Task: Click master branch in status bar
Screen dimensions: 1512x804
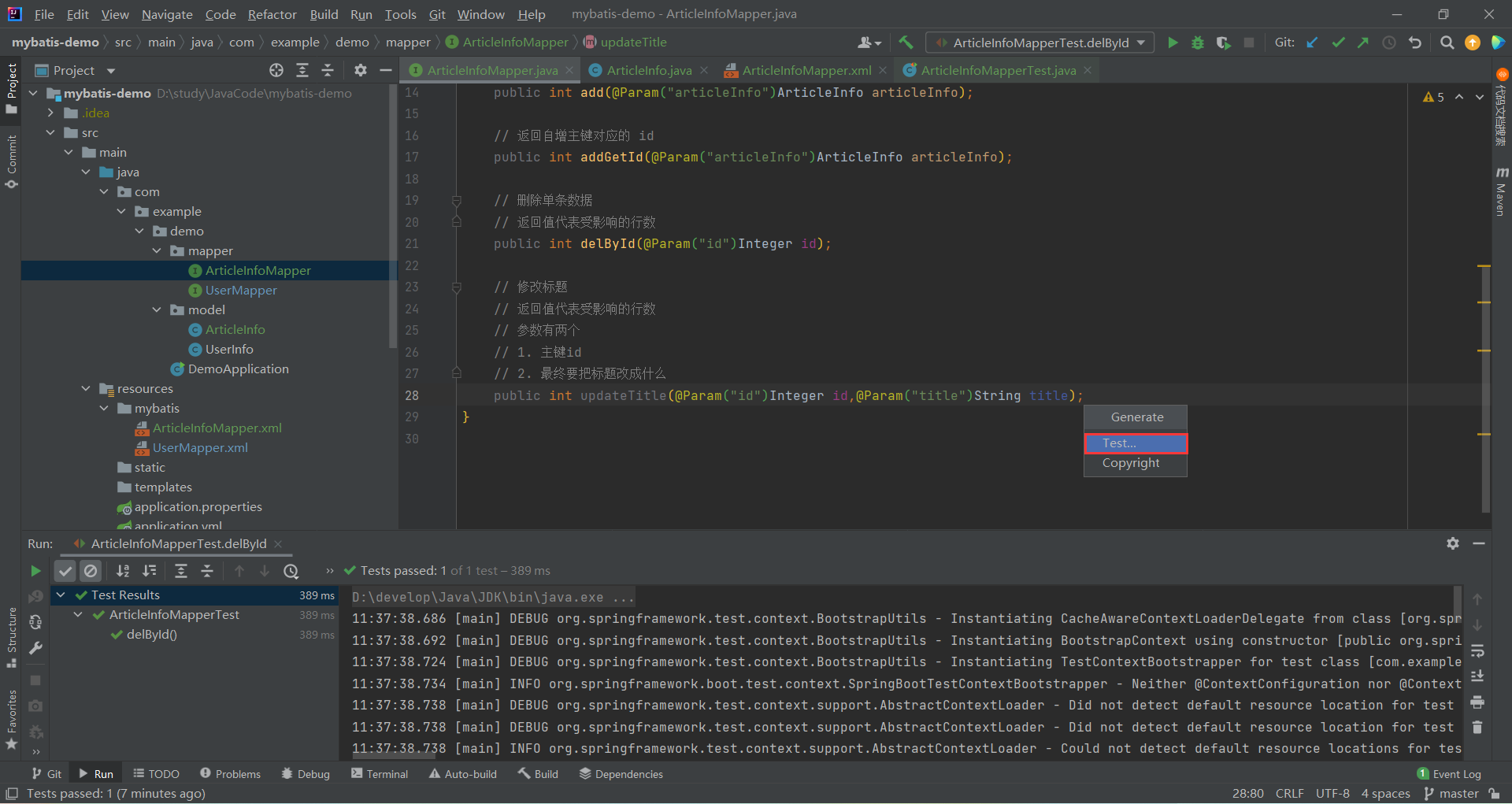Action: 1451,794
